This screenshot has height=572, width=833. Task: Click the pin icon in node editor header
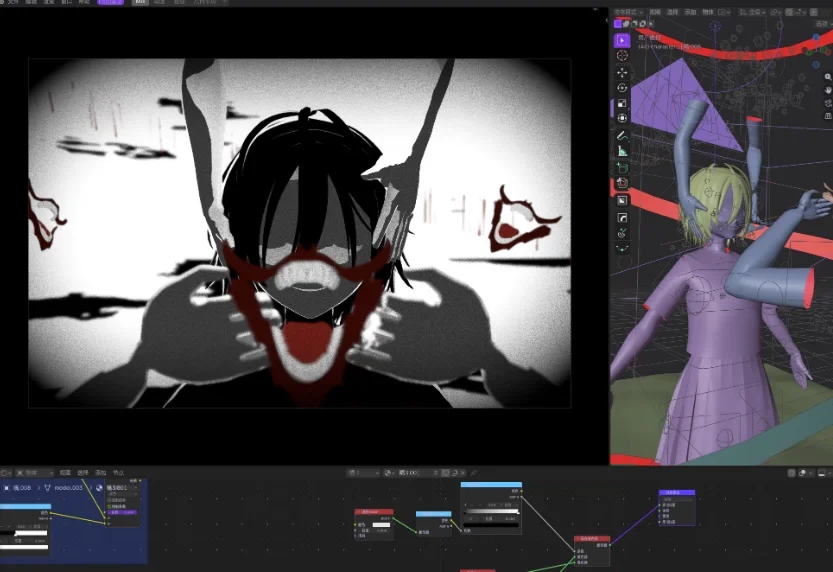(473, 473)
